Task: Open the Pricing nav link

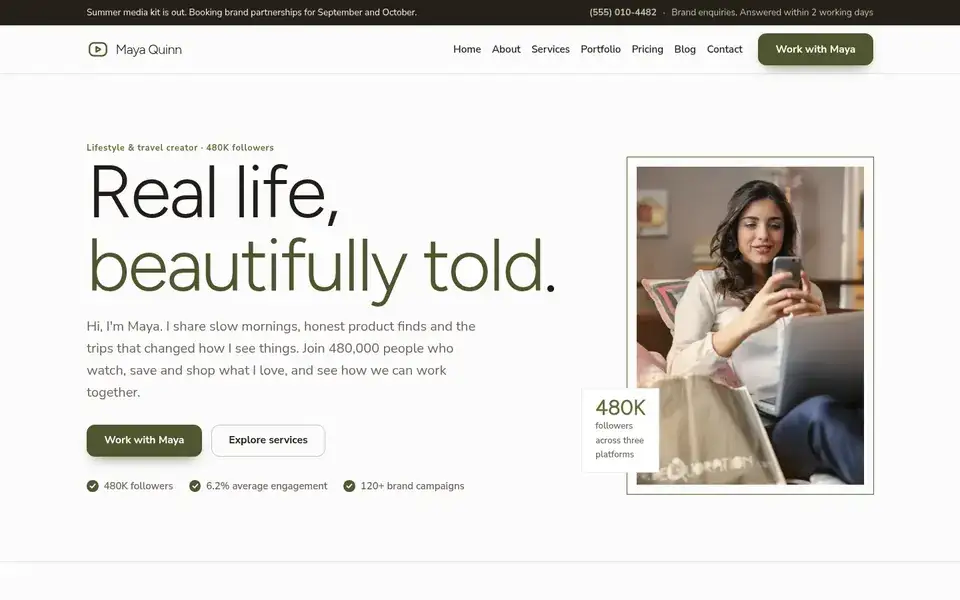Action: (x=647, y=49)
